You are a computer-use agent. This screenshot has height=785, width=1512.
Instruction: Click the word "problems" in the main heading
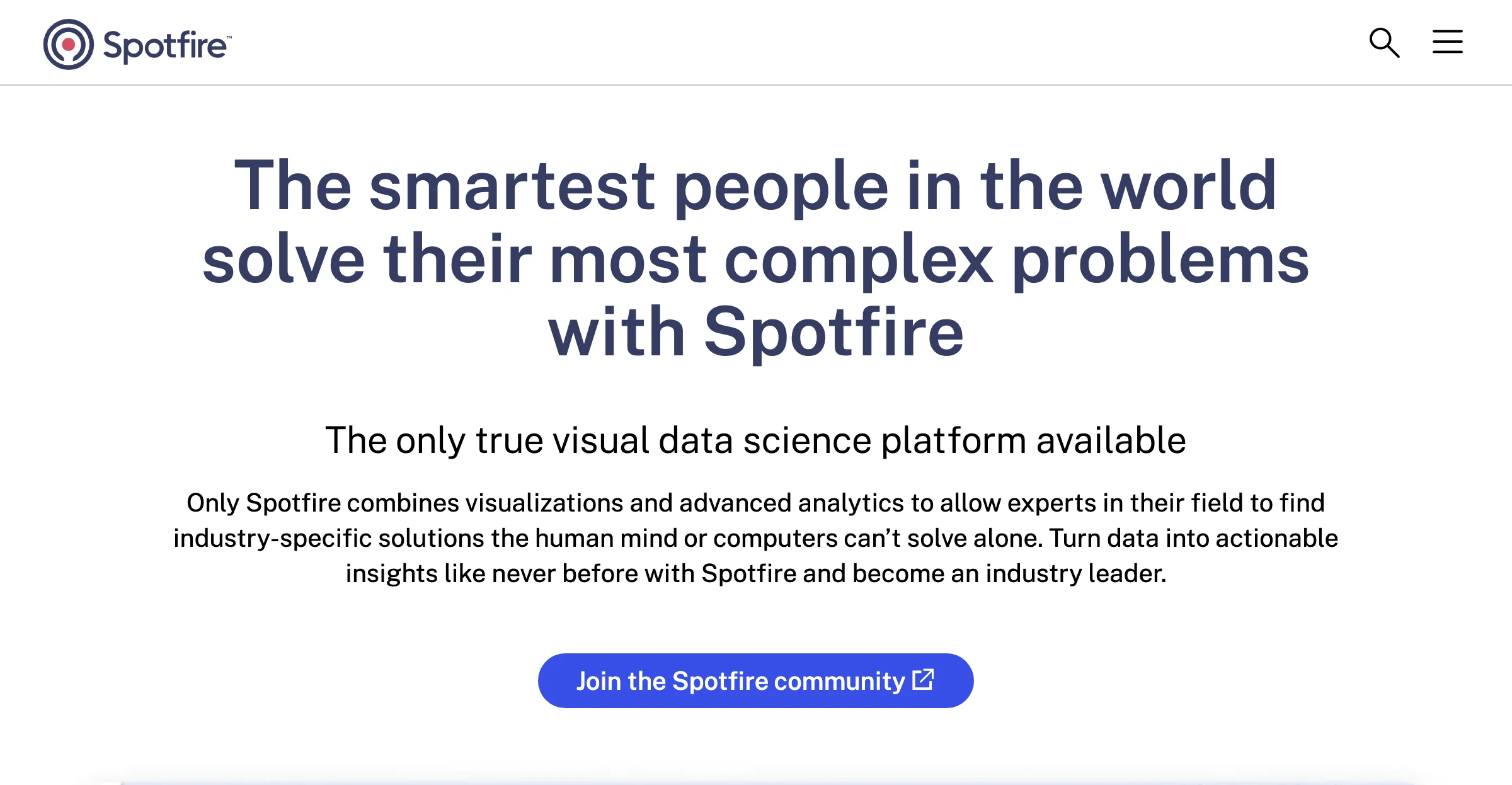point(1160,260)
